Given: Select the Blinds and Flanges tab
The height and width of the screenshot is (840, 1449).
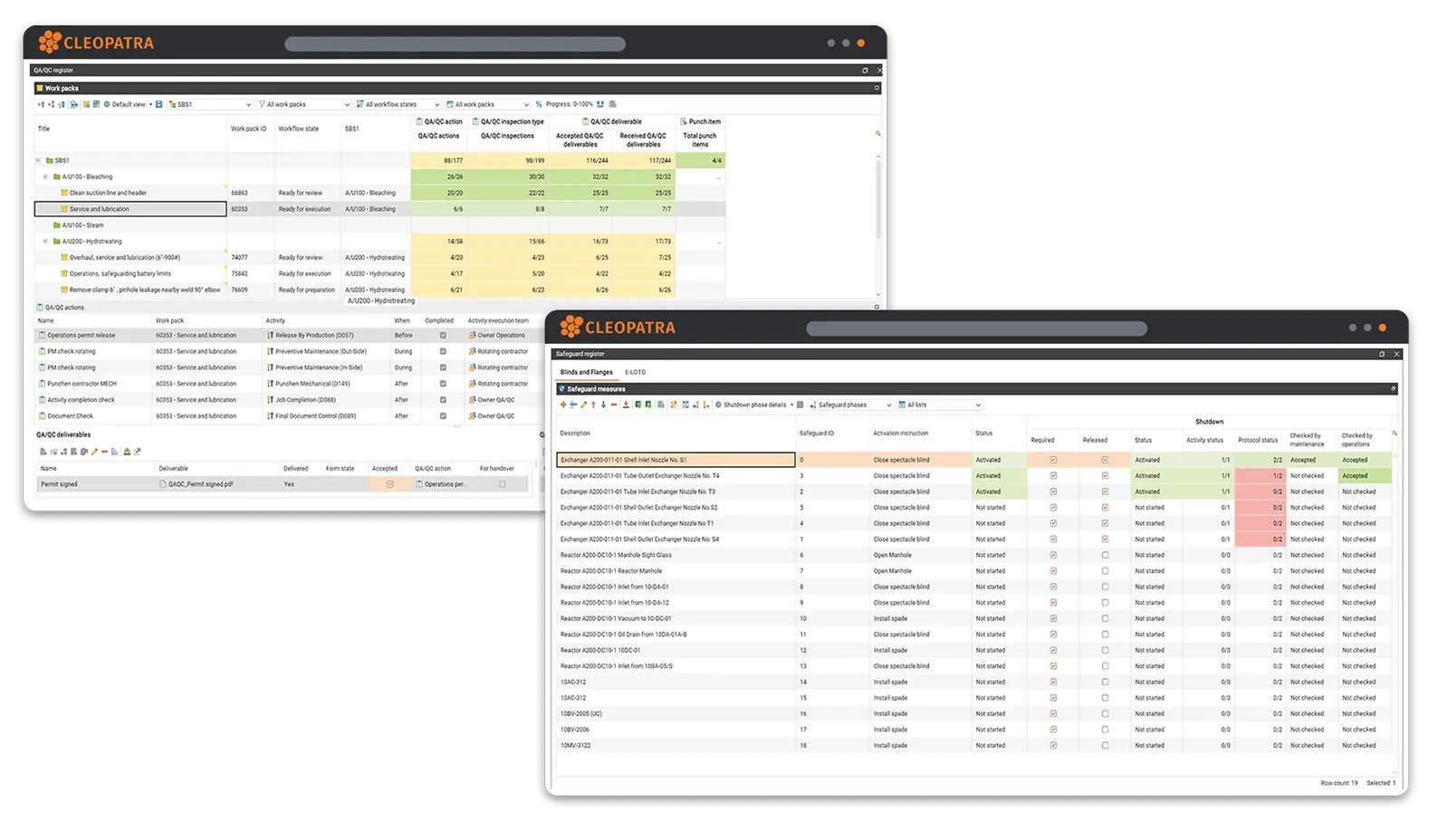Looking at the screenshot, I should [x=585, y=371].
